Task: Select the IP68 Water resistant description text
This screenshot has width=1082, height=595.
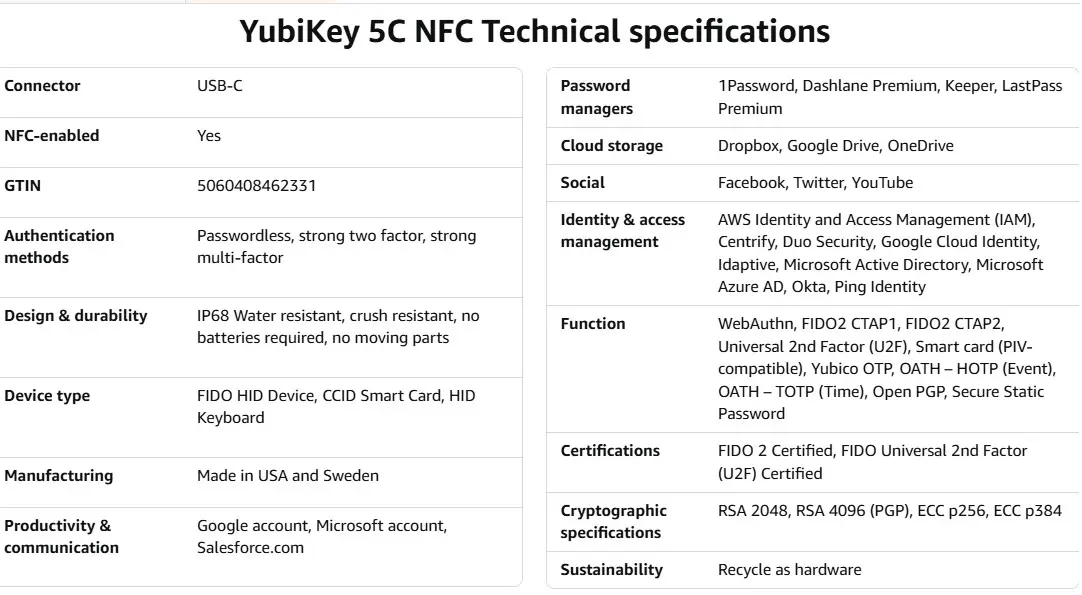Action: pyautogui.click(x=338, y=327)
